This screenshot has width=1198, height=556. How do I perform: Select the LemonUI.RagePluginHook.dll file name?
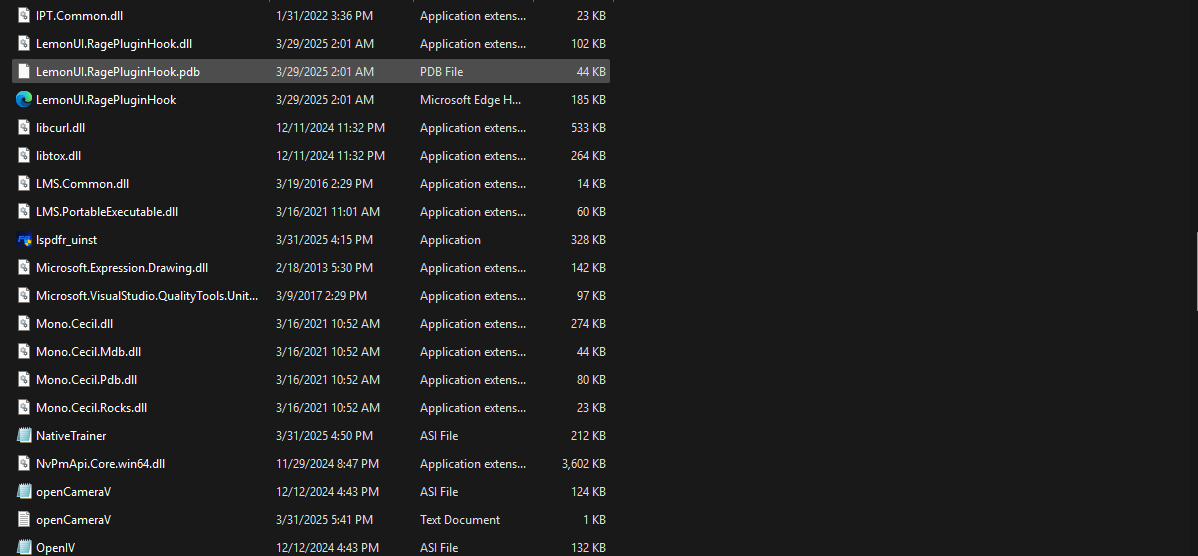113,44
